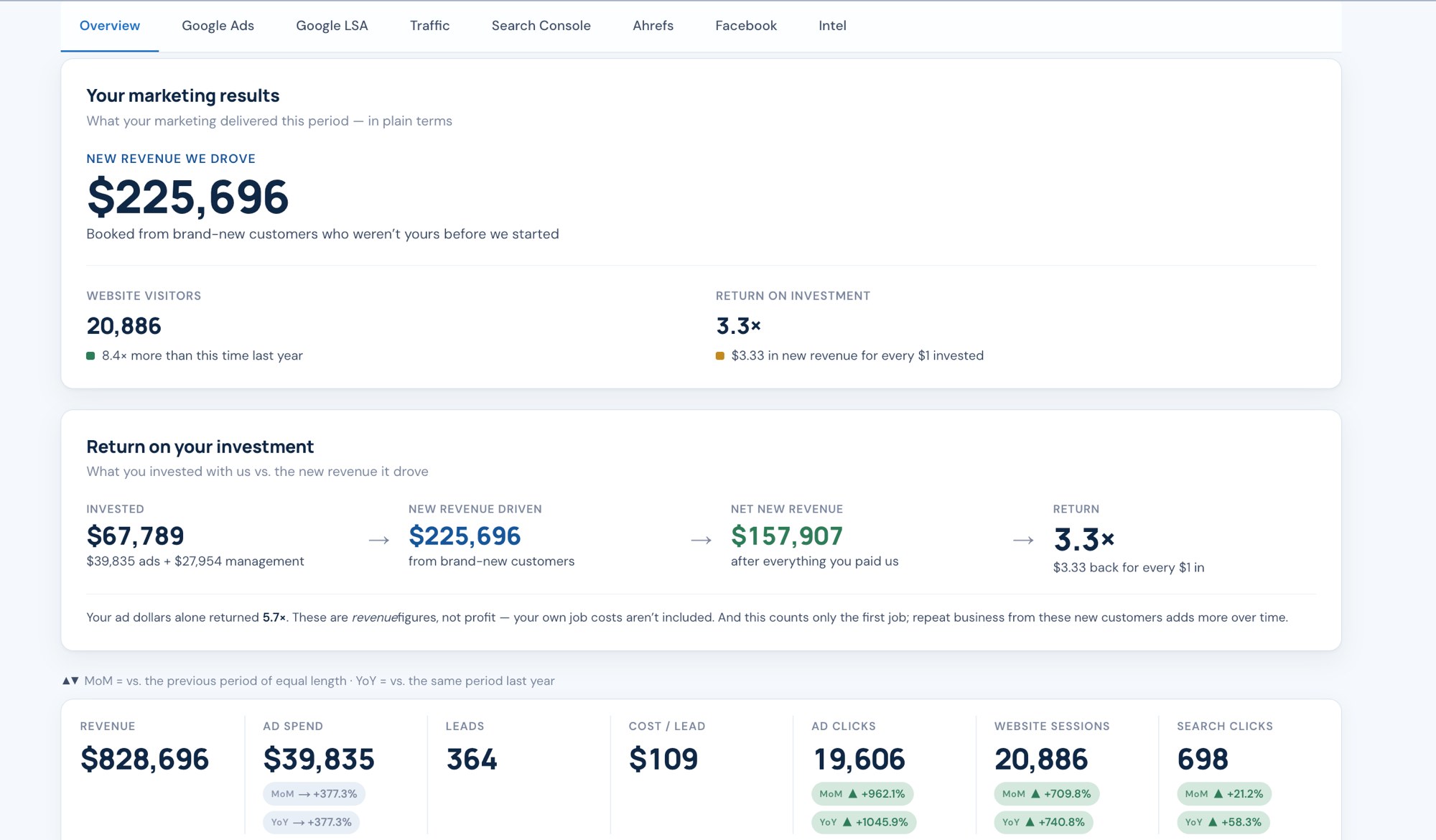This screenshot has height=840, width=1436.
Task: Click the "Your marketing results" heading
Action: 183,95
